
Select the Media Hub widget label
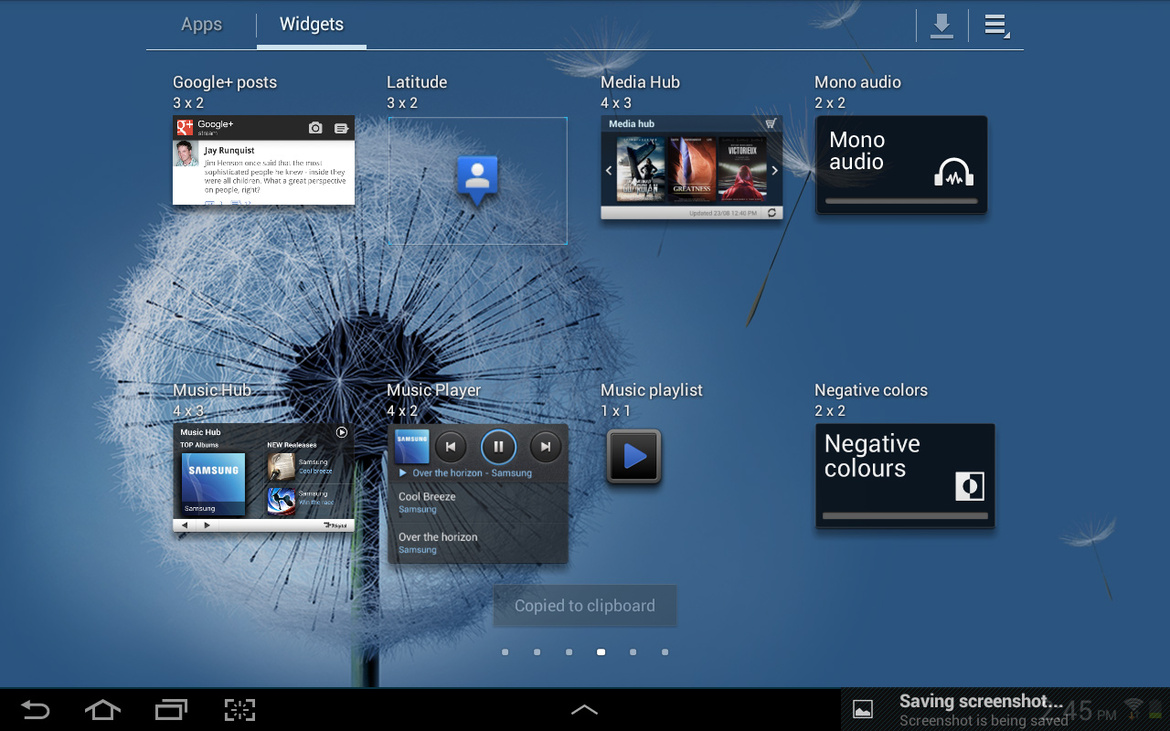click(x=640, y=82)
